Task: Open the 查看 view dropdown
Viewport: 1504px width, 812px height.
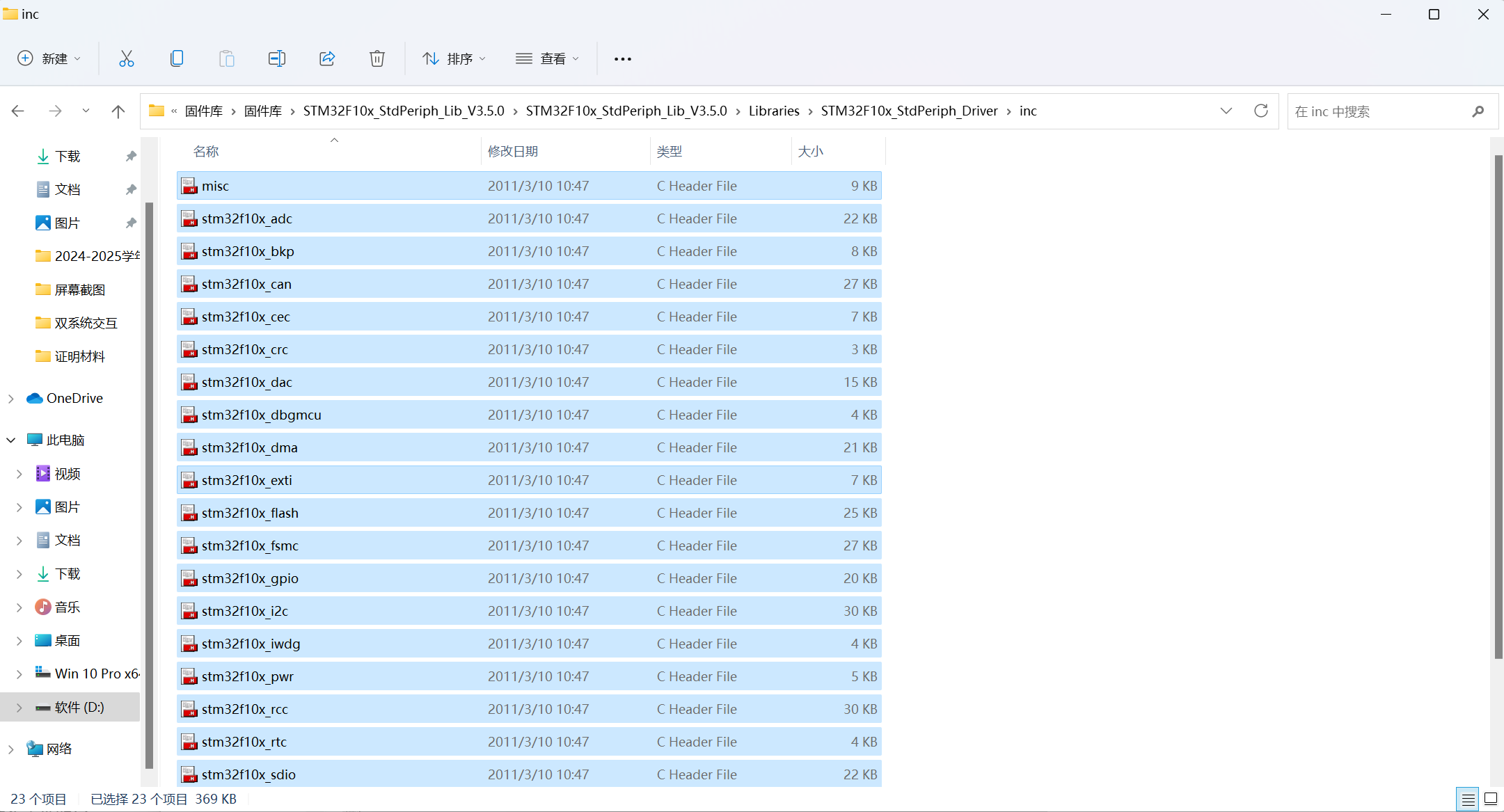Action: pyautogui.click(x=547, y=58)
